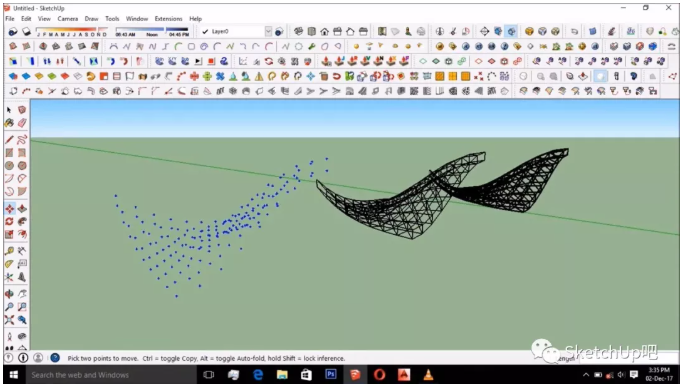Toggle the Fog display icon
The height and width of the screenshot is (388, 683).
click(26, 31)
